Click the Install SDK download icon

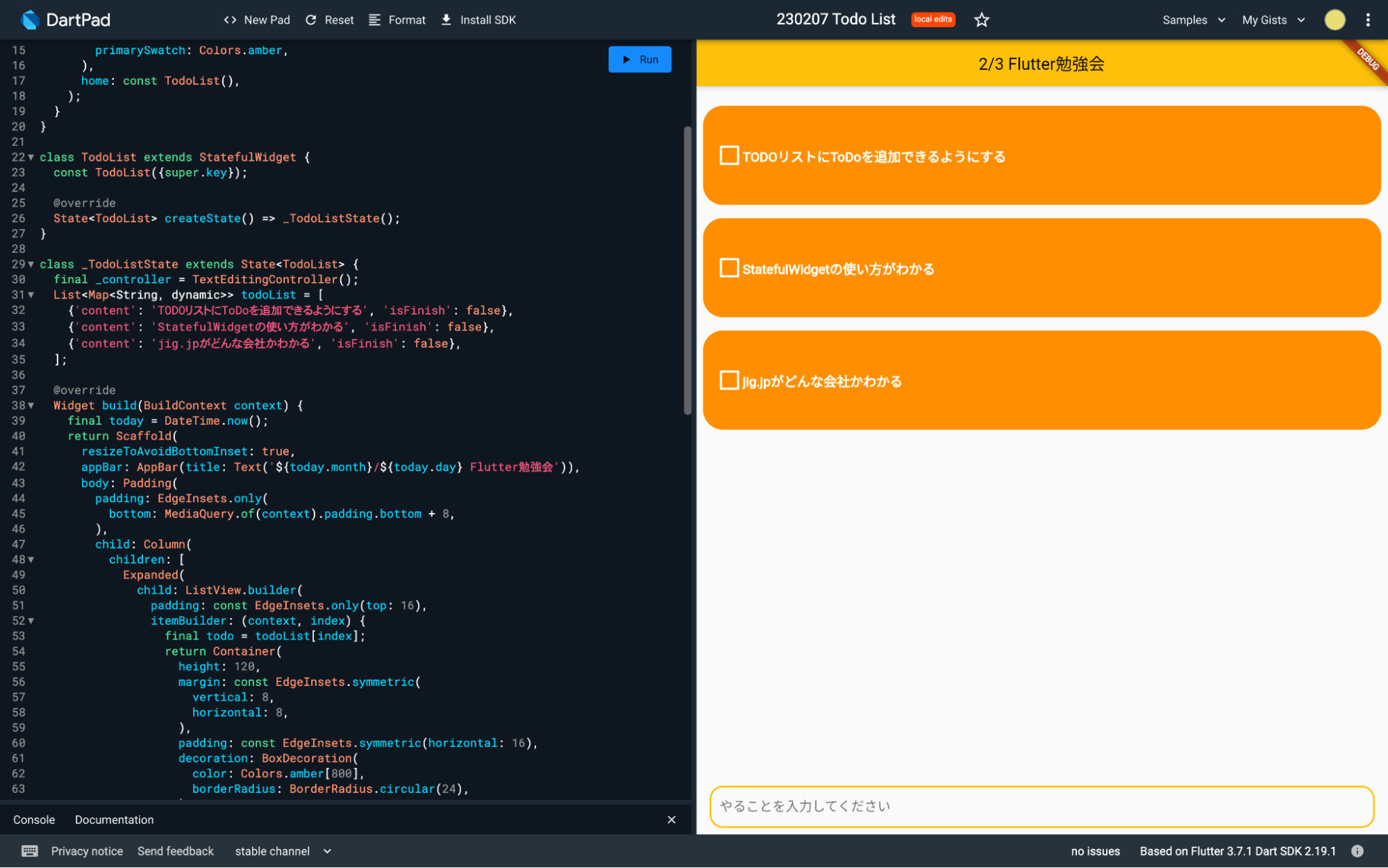tap(446, 20)
